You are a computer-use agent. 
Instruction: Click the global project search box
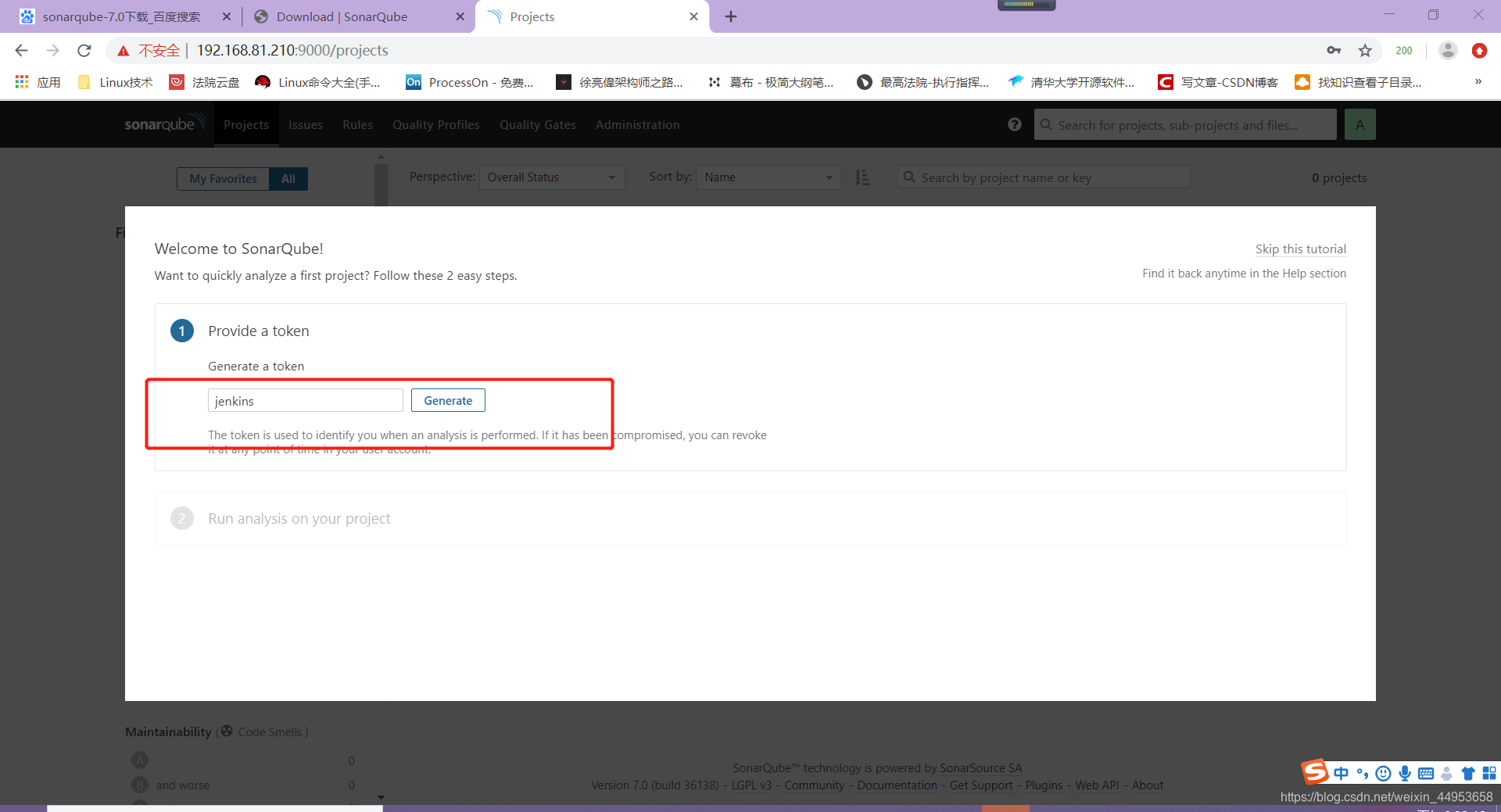pos(1185,125)
